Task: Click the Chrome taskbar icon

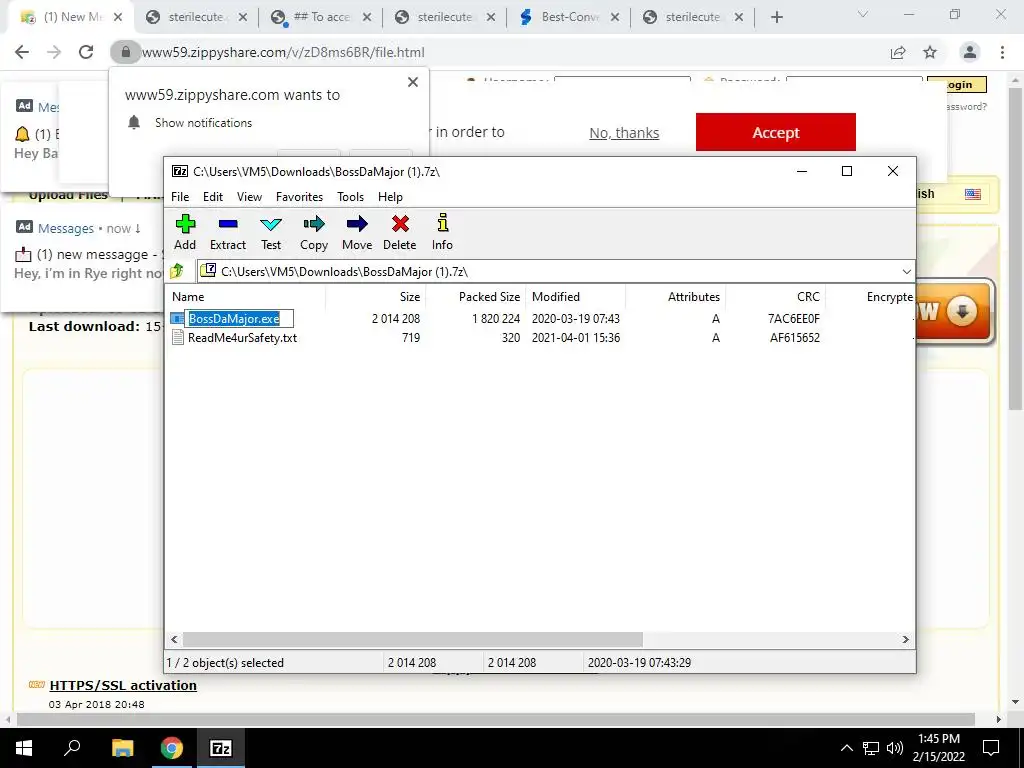Action: point(171,748)
